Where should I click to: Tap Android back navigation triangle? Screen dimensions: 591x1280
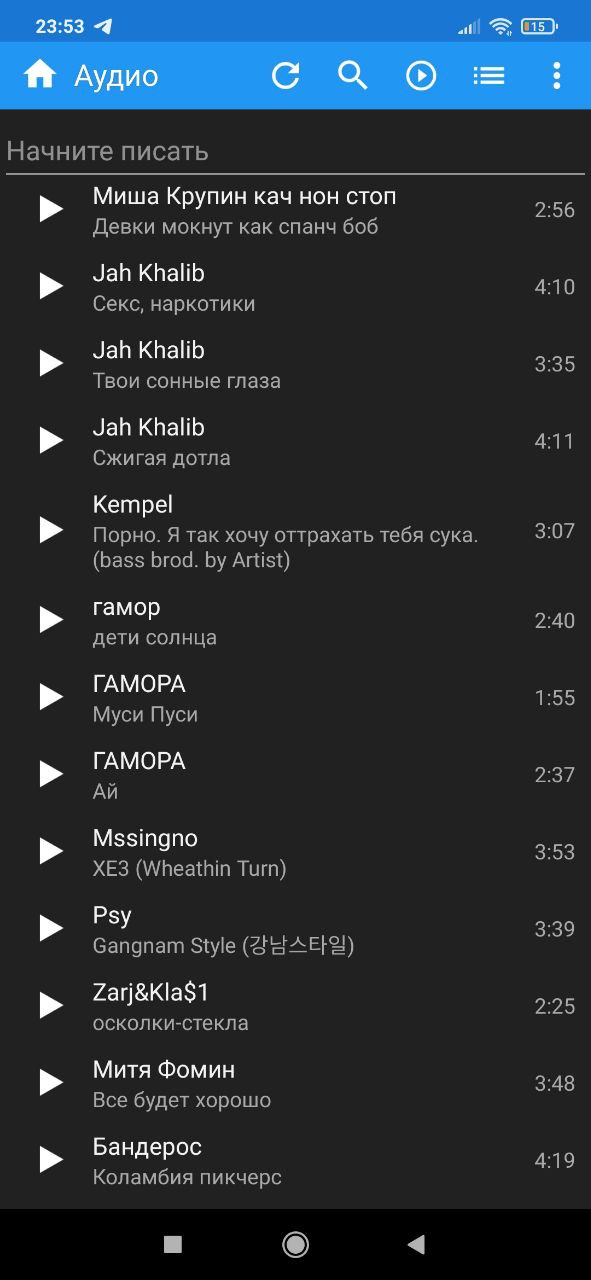417,1244
